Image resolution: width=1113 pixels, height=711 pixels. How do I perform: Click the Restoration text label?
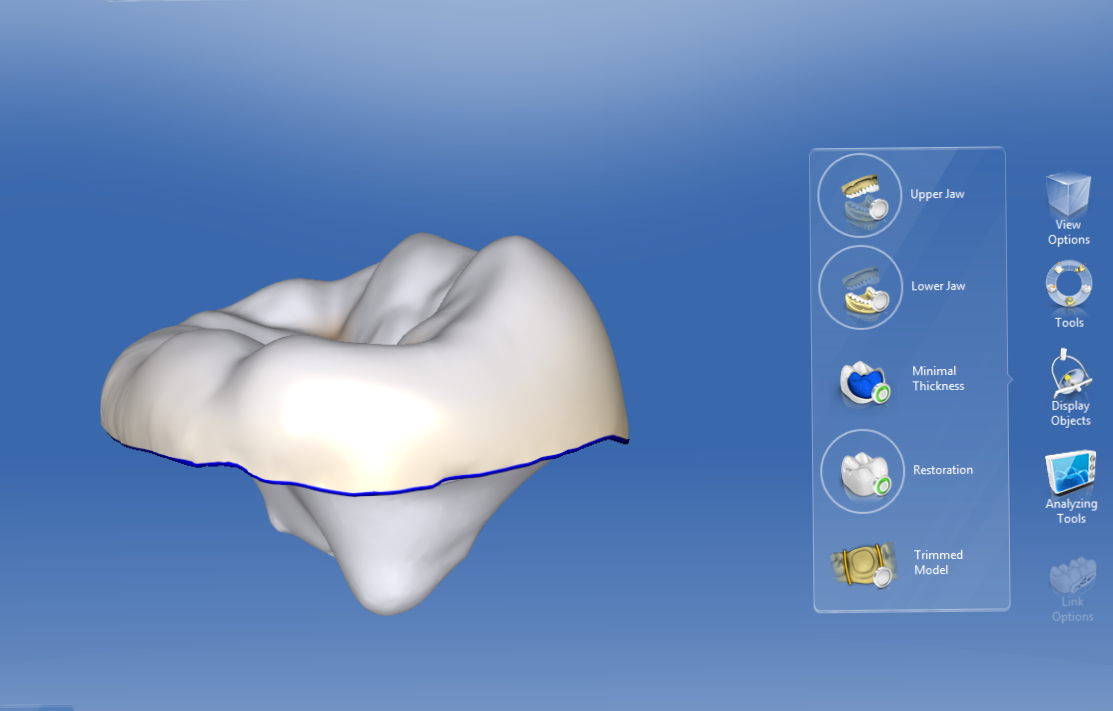click(942, 469)
